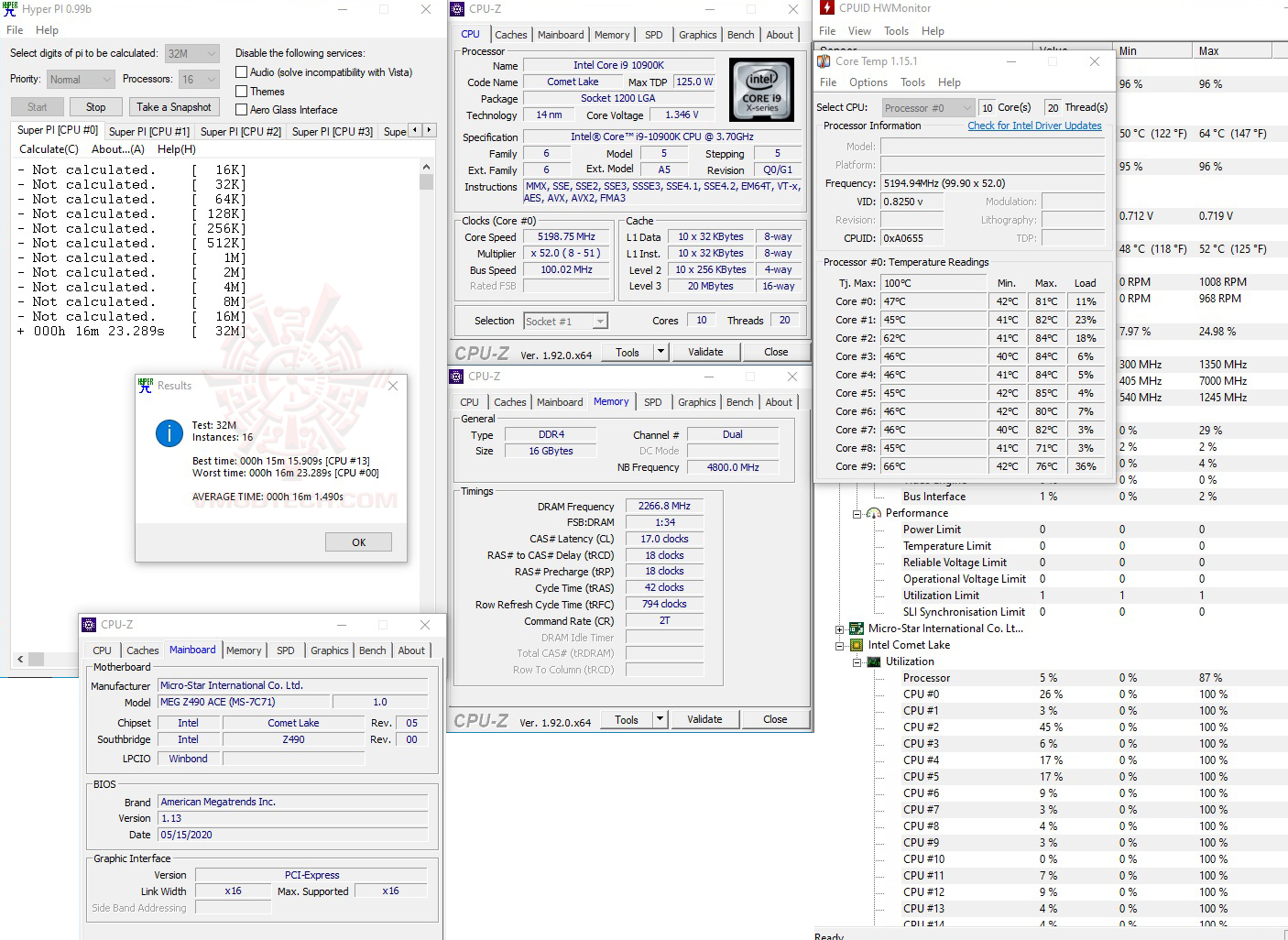Screen dimensions: 1288x940
Task: Click the info icon in the Results dialog
Action: coord(169,434)
